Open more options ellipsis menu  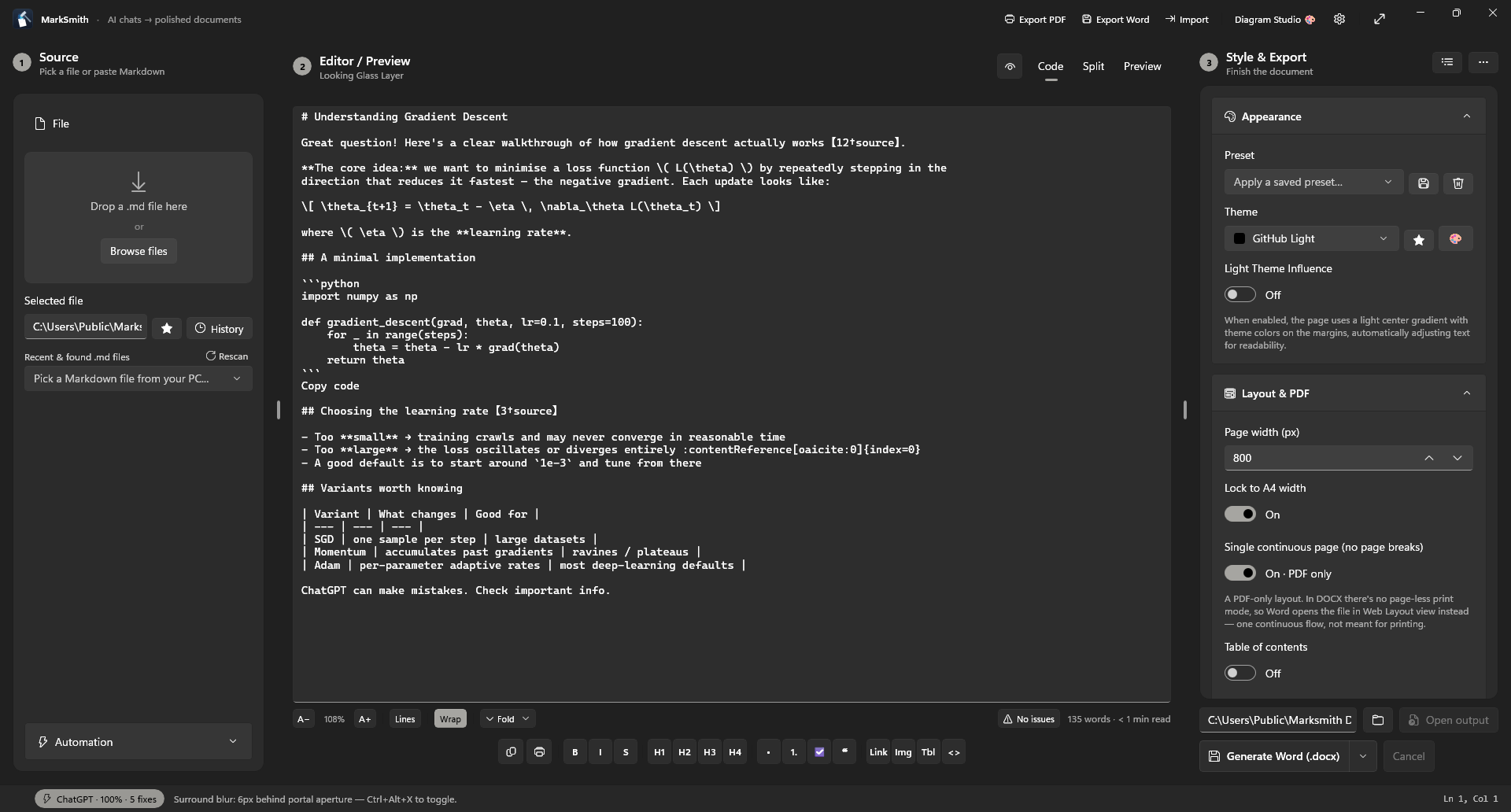1483,61
